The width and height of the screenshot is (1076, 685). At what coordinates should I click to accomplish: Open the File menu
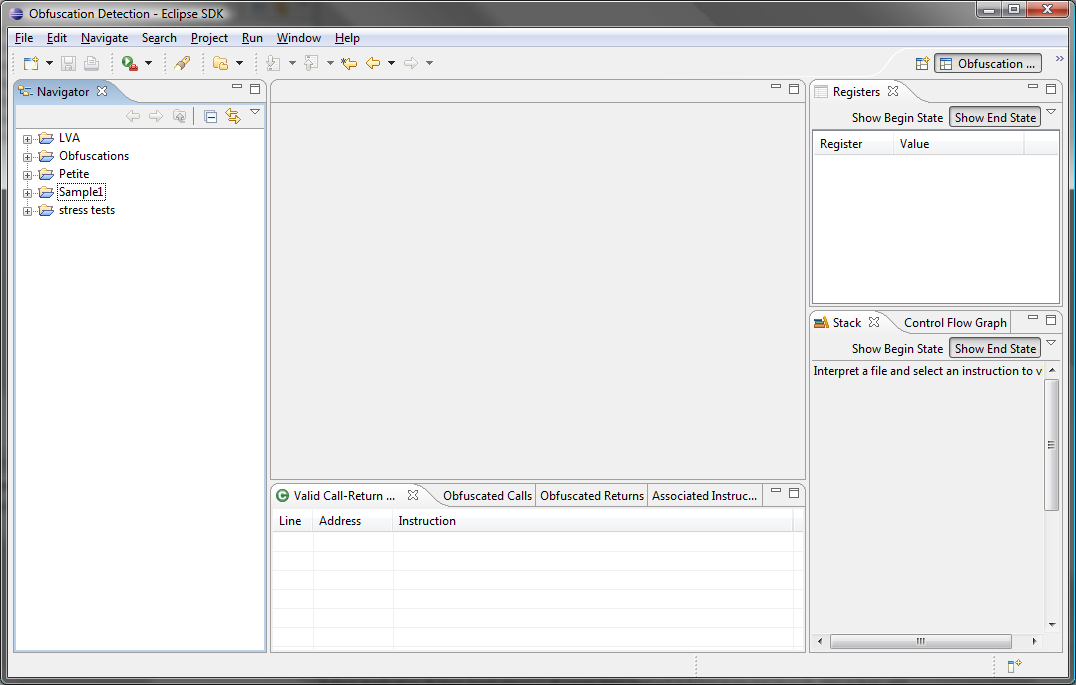click(24, 38)
